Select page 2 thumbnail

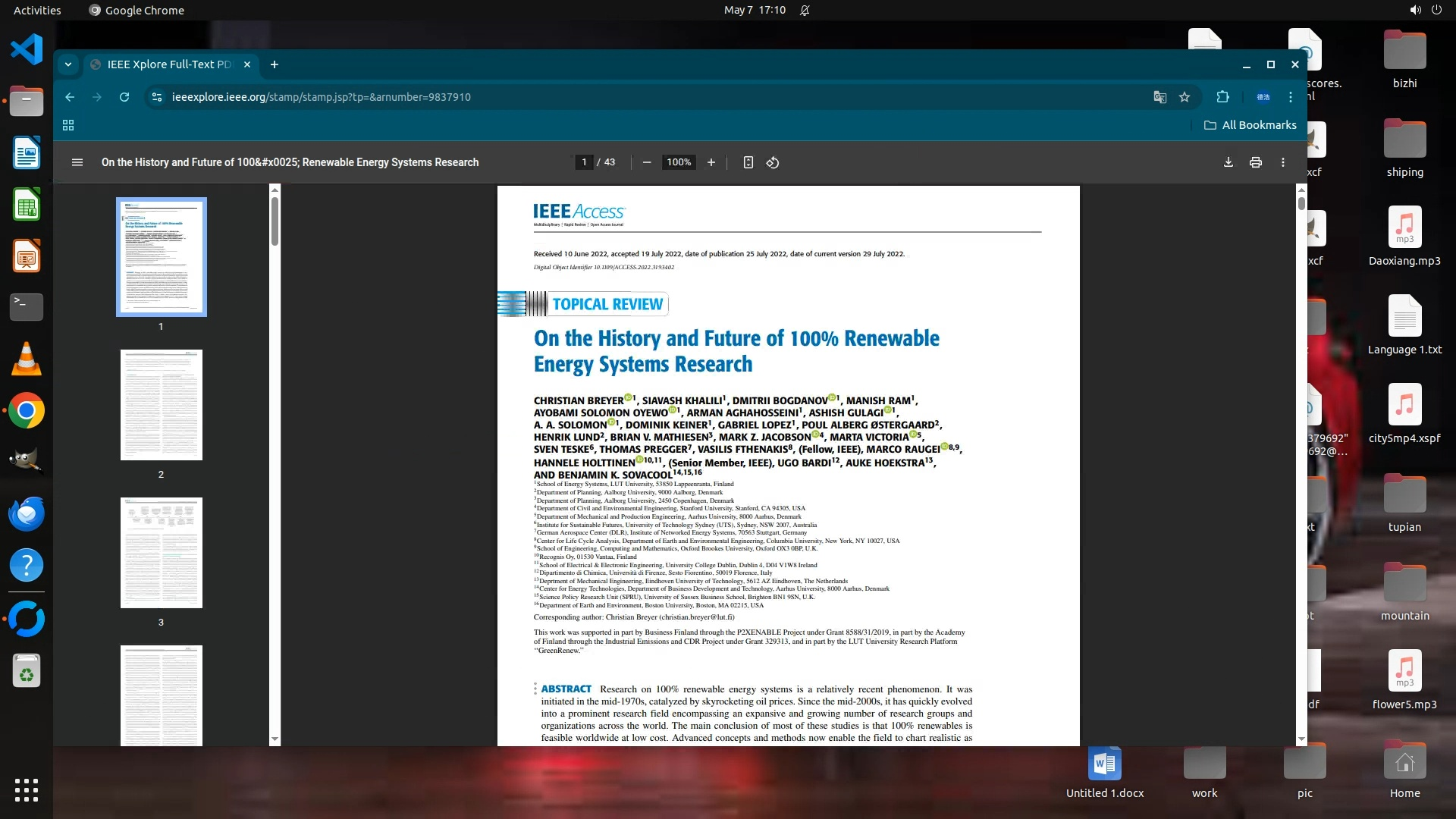(161, 405)
